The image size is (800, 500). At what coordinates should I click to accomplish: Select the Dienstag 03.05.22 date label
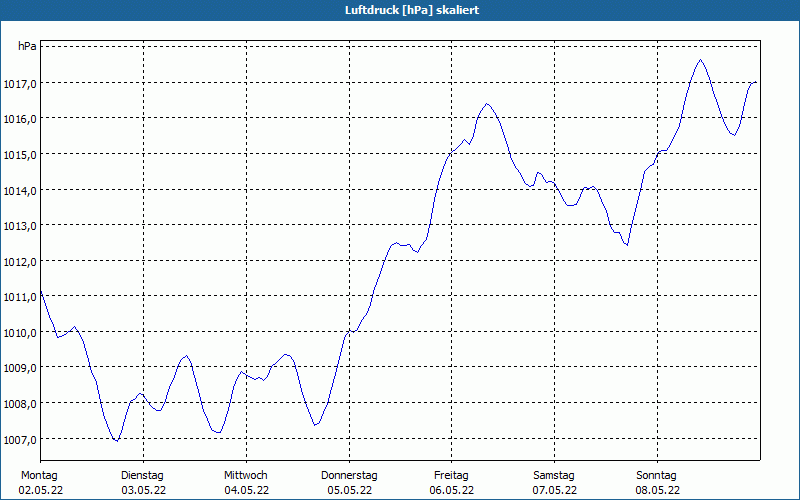pos(142,482)
